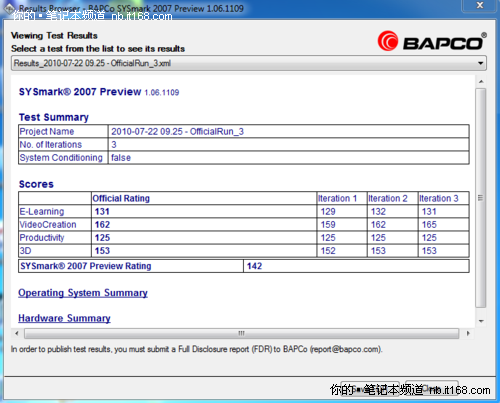Click the vertical scrollbar up arrow
Image resolution: width=500 pixels, height=403 pixels.
pyautogui.click(x=481, y=82)
